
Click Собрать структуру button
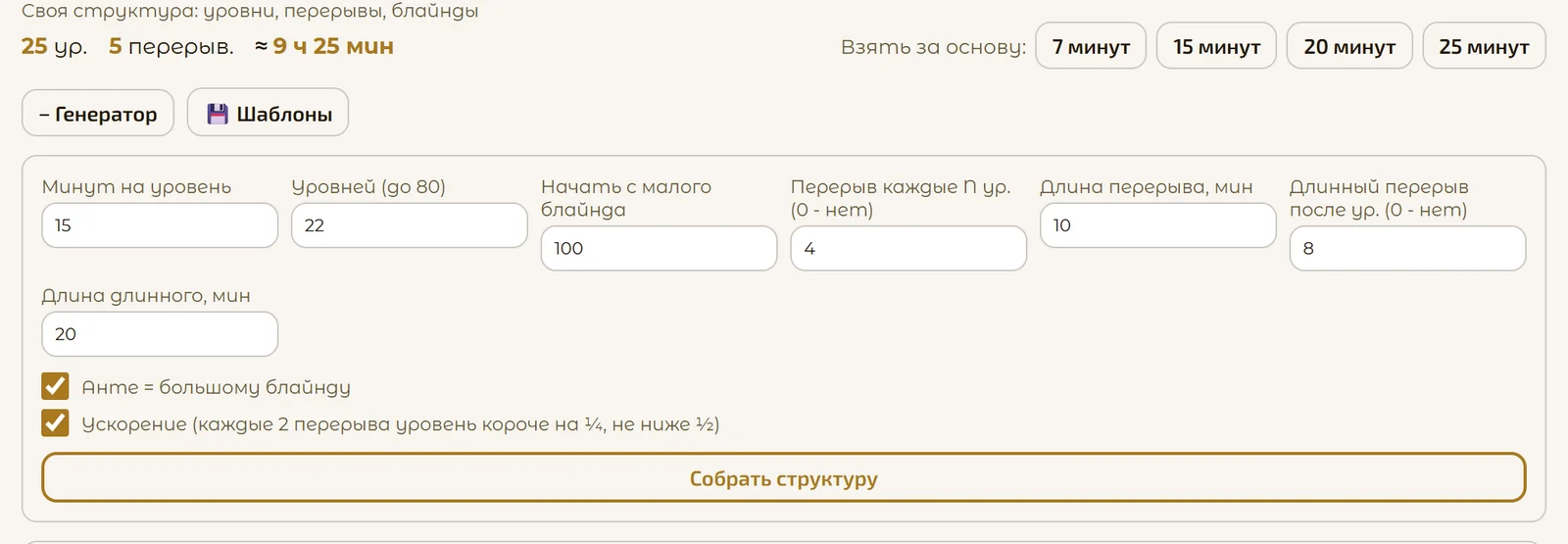tap(784, 477)
